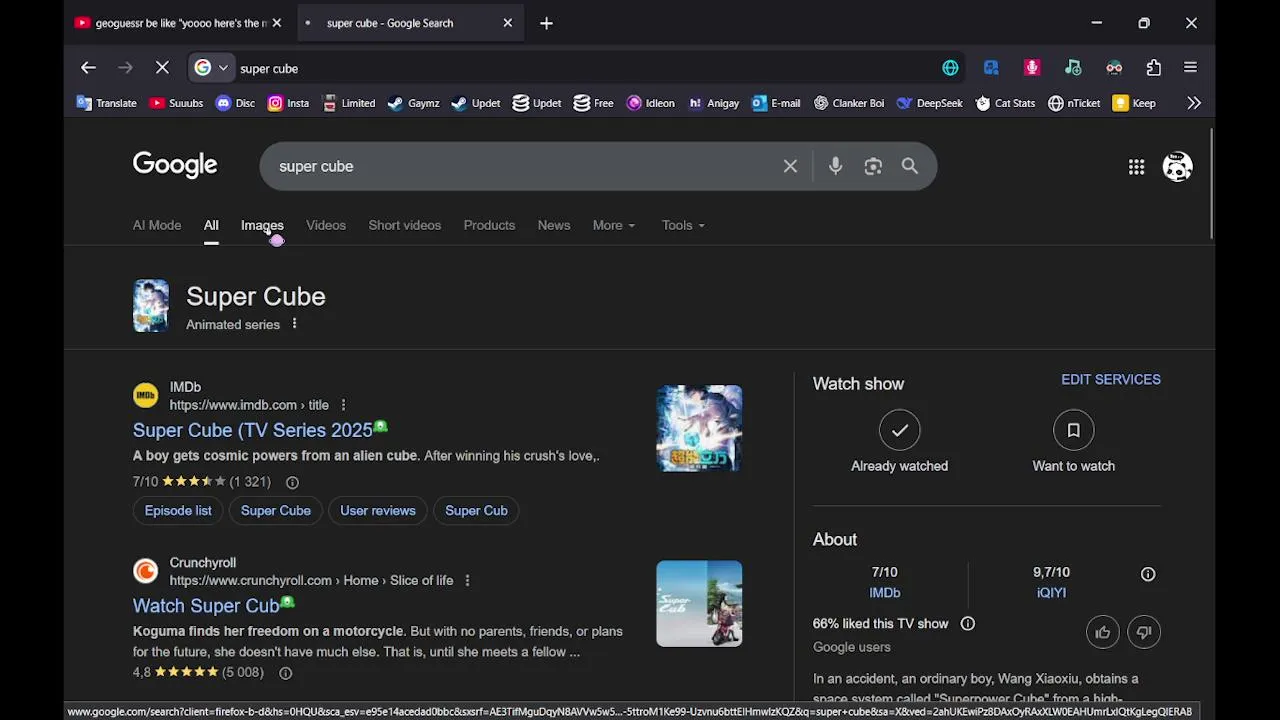Open the Cat Stats bookmark
1280x720 pixels.
coord(1005,103)
